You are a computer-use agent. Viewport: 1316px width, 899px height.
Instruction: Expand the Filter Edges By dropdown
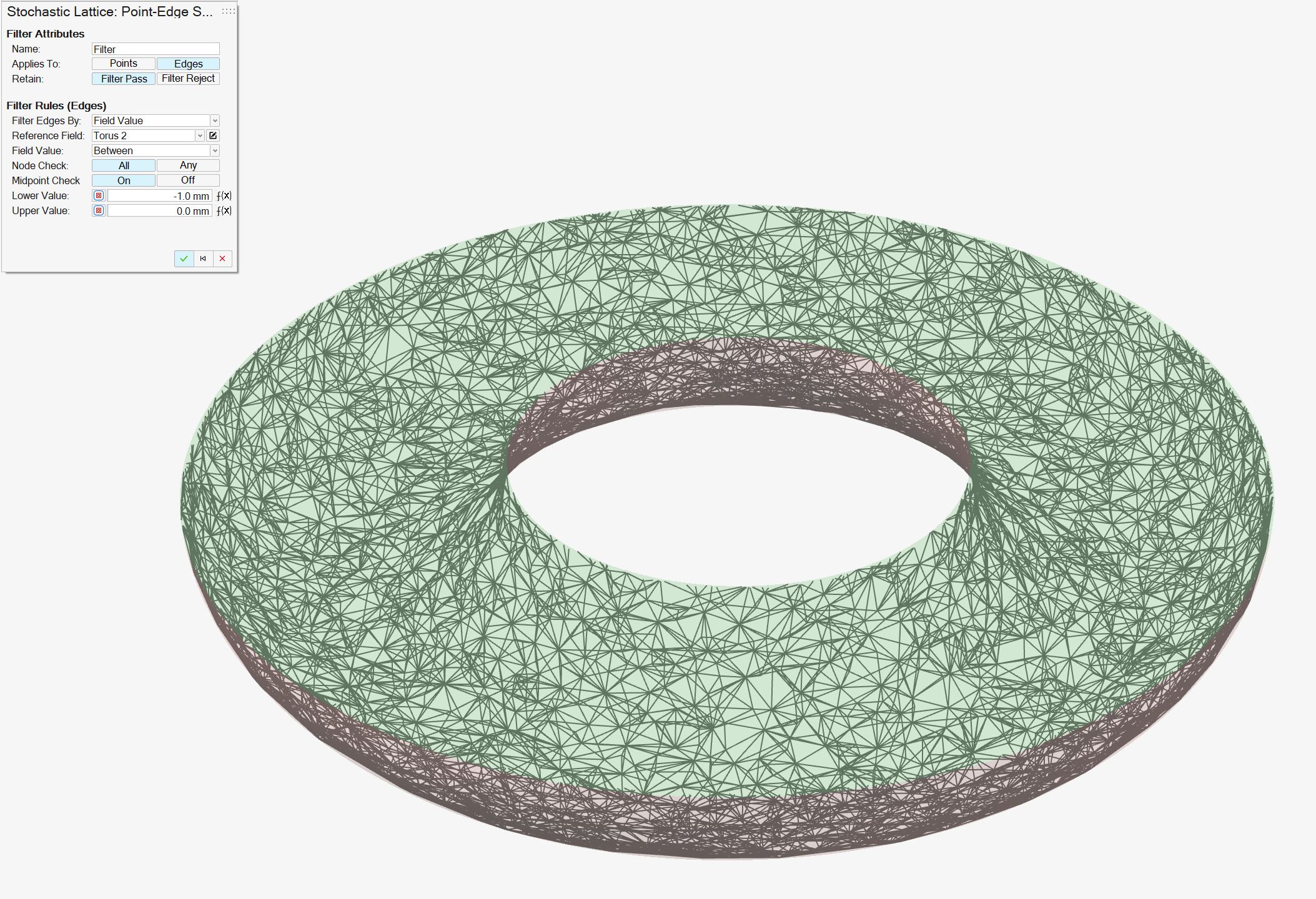(215, 120)
